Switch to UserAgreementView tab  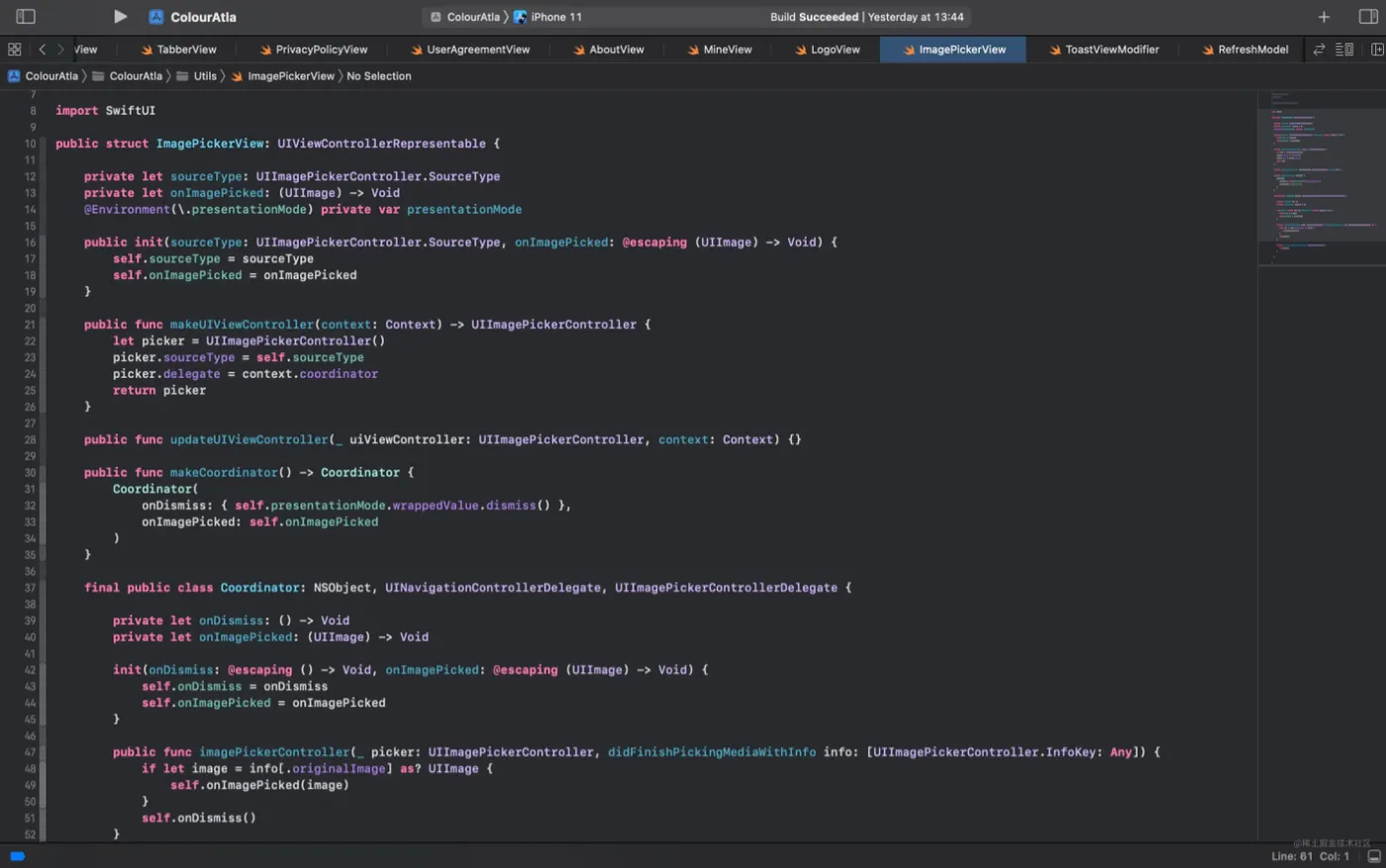[x=470, y=49]
